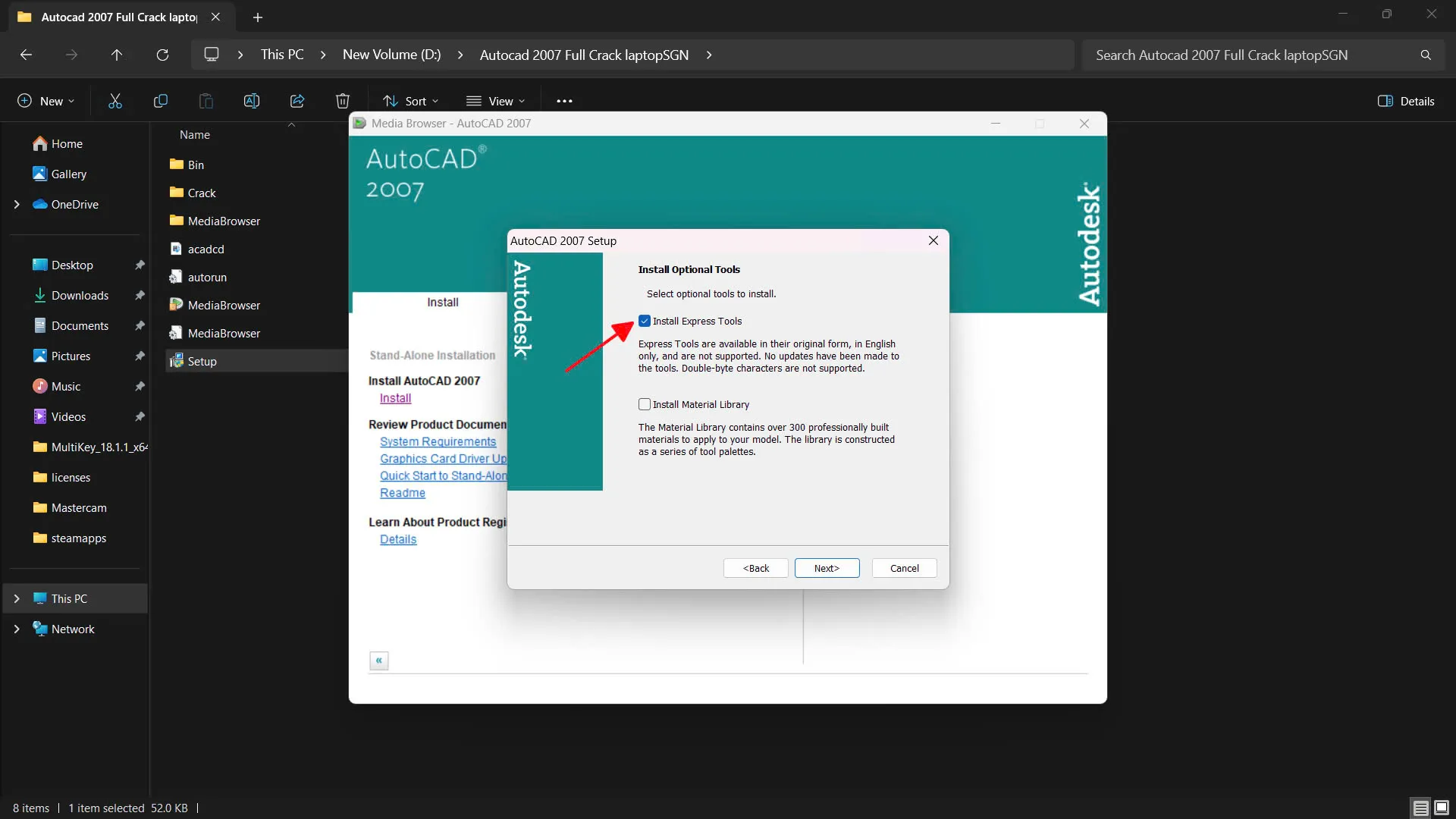Click the Paste icon

tap(206, 100)
